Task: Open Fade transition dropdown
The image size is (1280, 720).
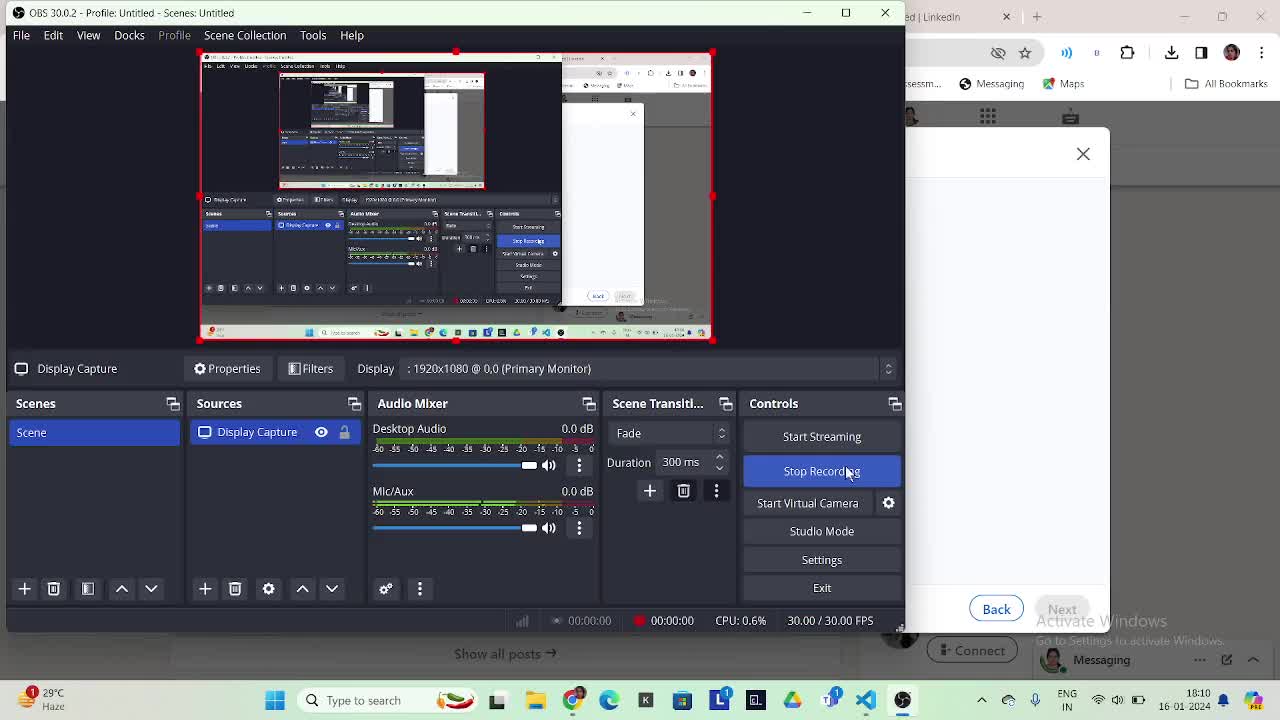Action: [668, 433]
